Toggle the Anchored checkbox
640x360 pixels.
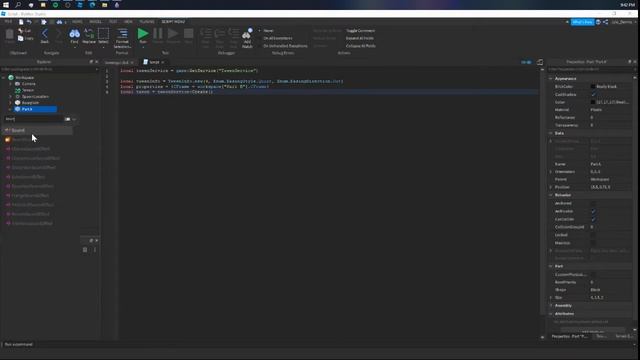pyautogui.click(x=593, y=203)
